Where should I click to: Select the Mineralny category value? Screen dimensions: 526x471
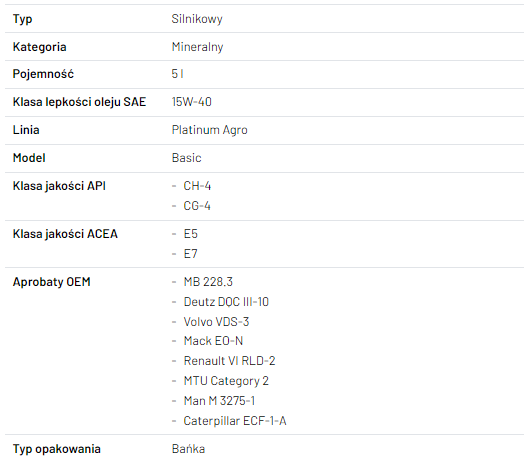point(197,47)
